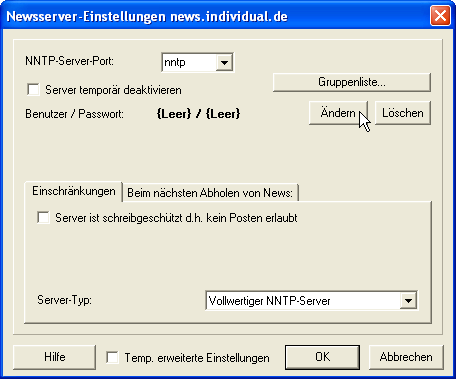Cancel via the Abbrechen button
The width and height of the screenshot is (456, 379).
(x=406, y=357)
